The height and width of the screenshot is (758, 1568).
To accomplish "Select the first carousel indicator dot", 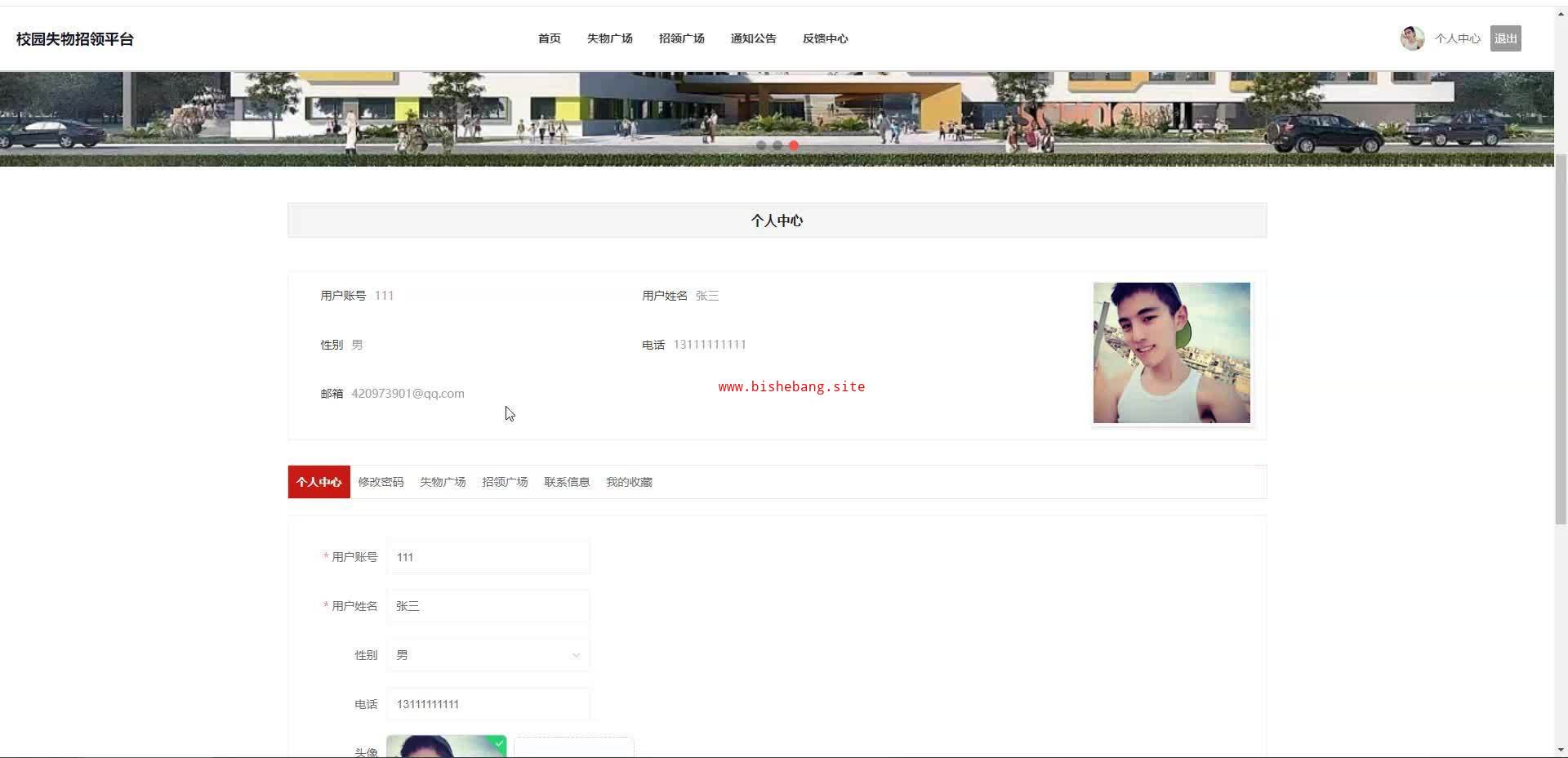I will point(761,145).
